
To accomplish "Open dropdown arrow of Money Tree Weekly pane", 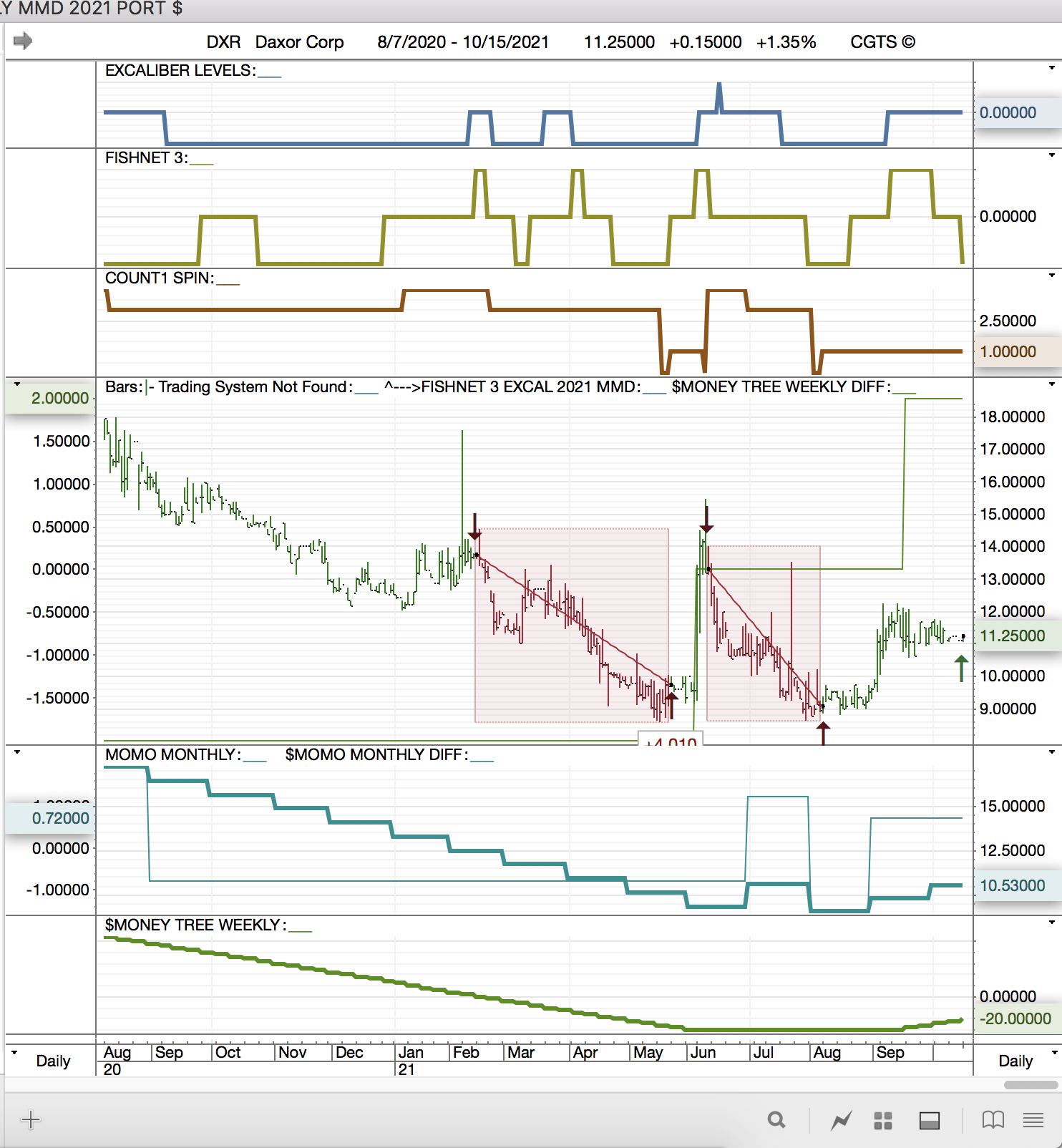I will [1052, 923].
